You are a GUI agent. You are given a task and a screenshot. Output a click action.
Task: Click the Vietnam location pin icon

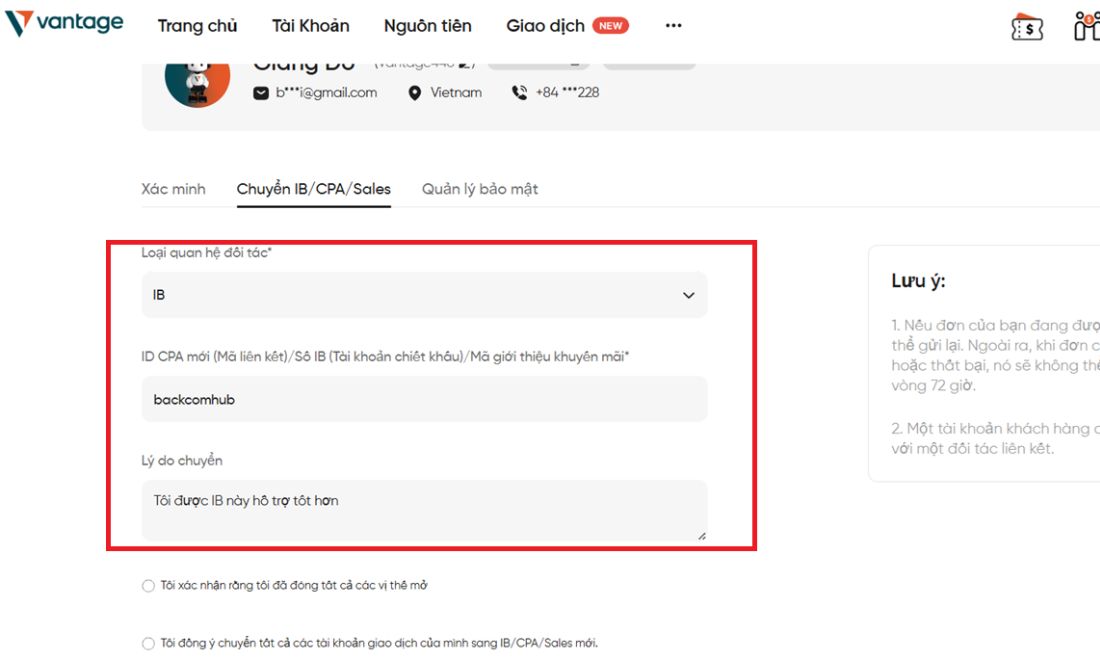coord(415,93)
